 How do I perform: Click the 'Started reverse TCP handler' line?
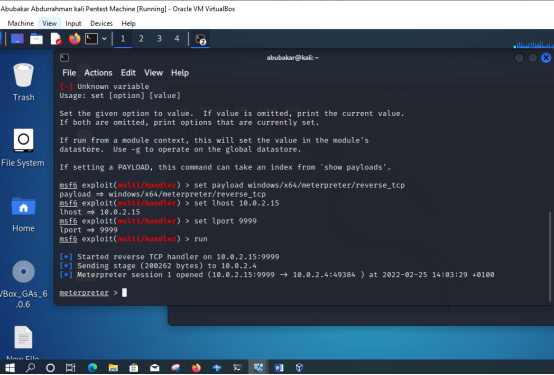coord(169,257)
